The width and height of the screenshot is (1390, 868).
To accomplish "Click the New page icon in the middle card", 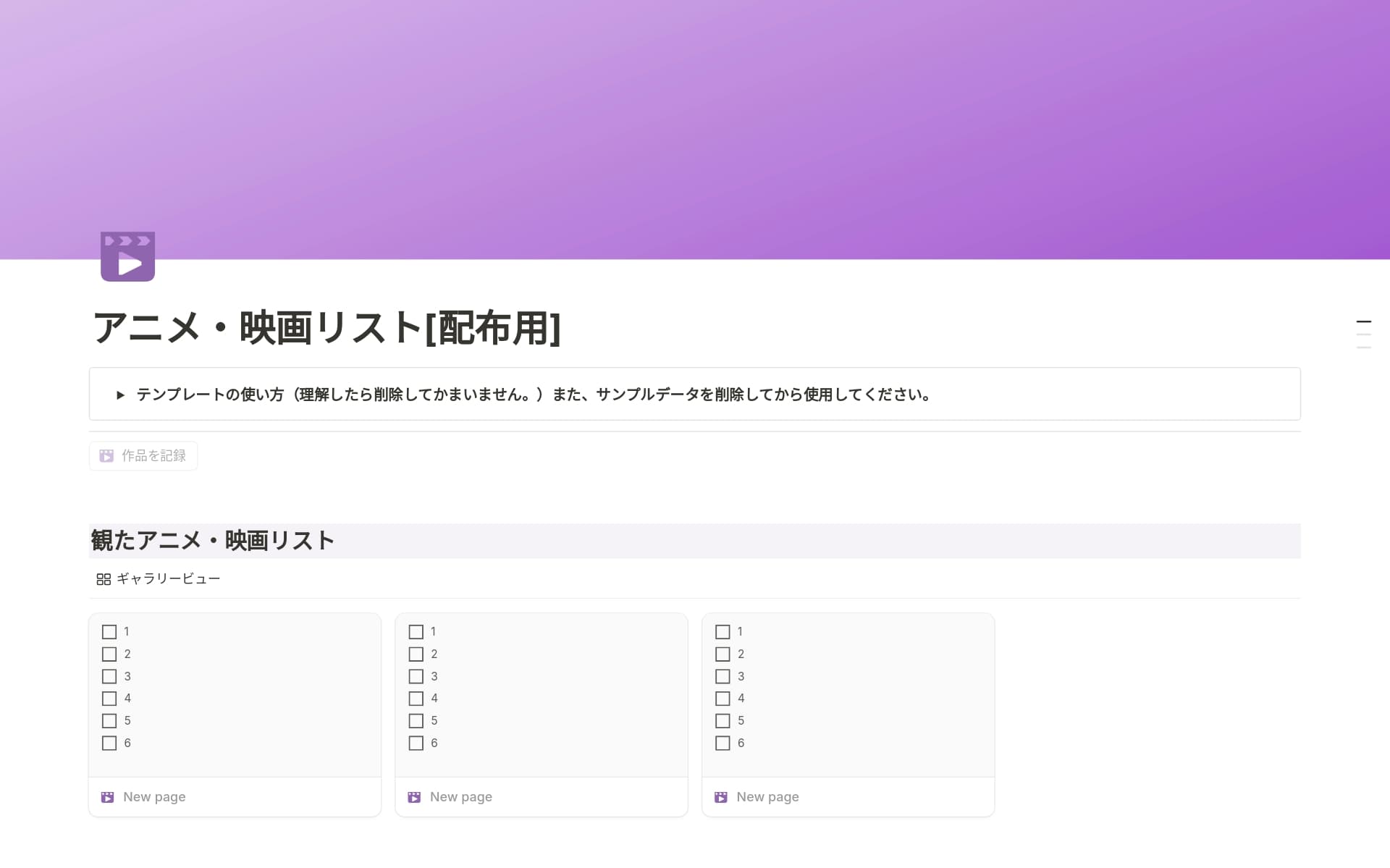I will pyautogui.click(x=414, y=796).
